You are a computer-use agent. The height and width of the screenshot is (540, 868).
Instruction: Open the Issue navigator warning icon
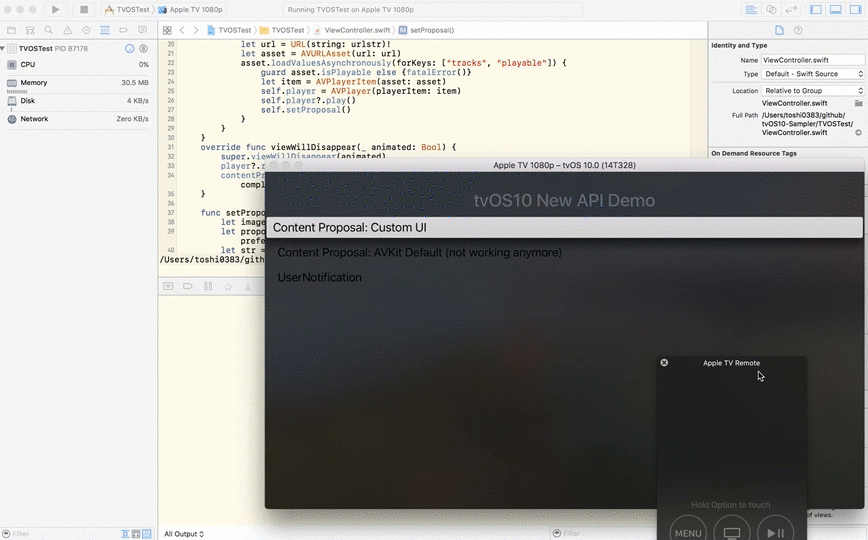click(x=68, y=30)
